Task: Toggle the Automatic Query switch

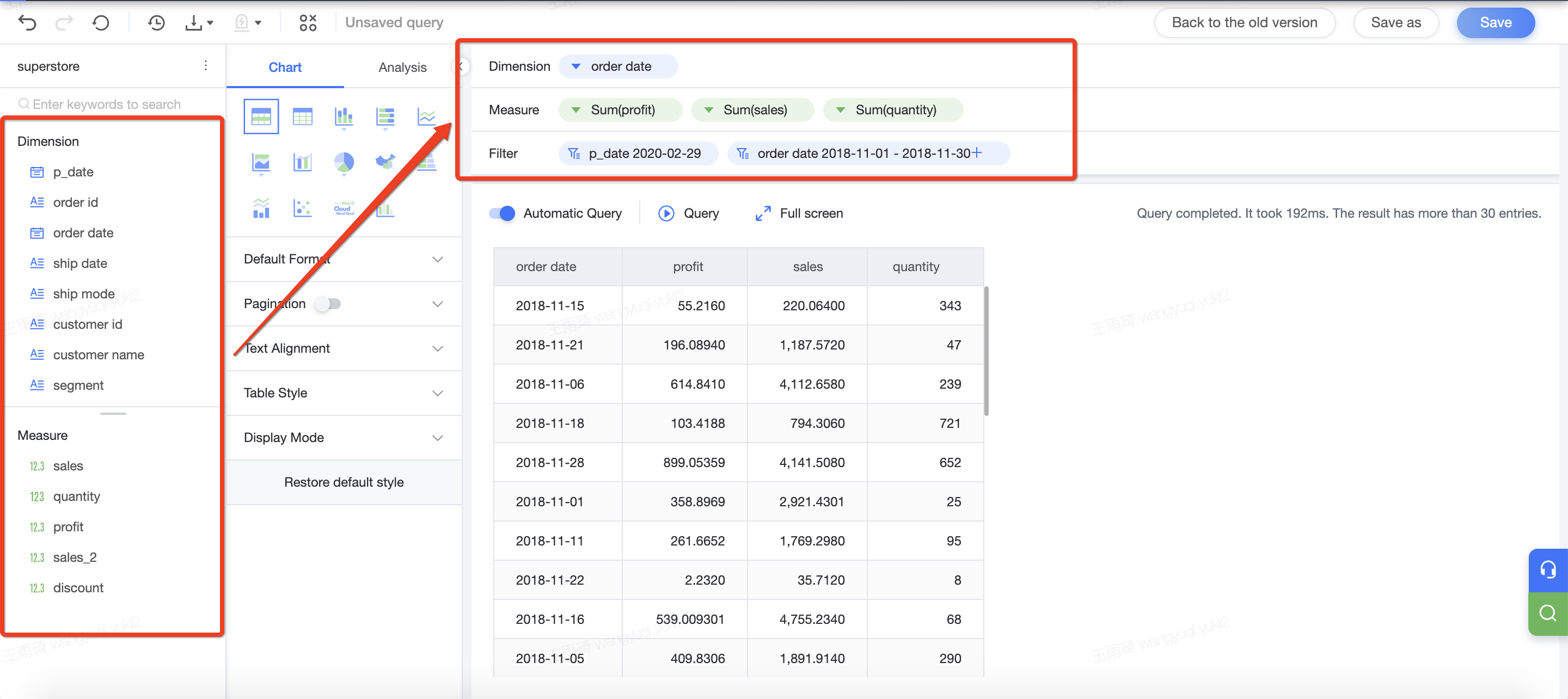Action: click(502, 213)
